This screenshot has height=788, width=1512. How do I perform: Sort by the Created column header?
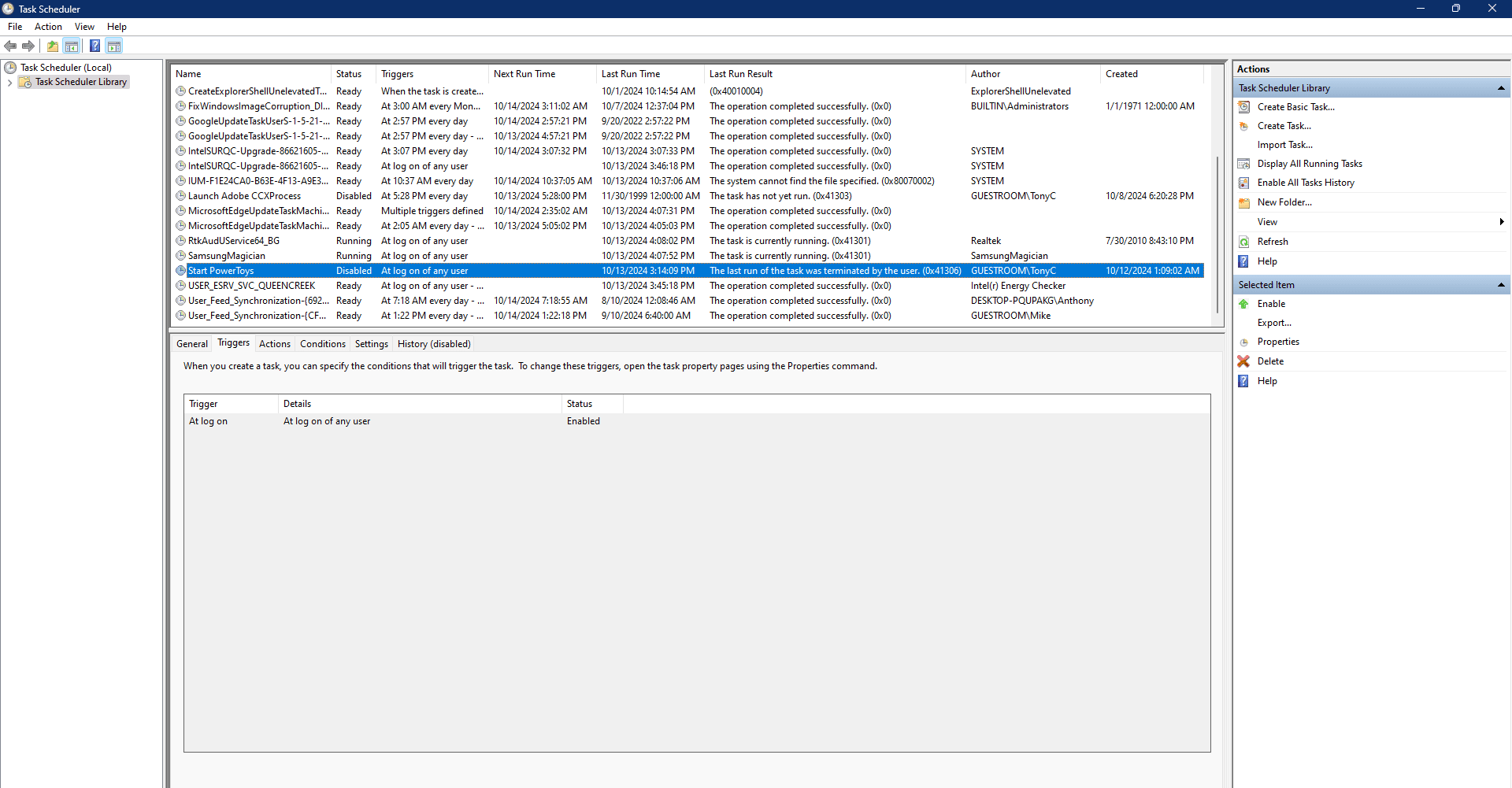click(1152, 74)
